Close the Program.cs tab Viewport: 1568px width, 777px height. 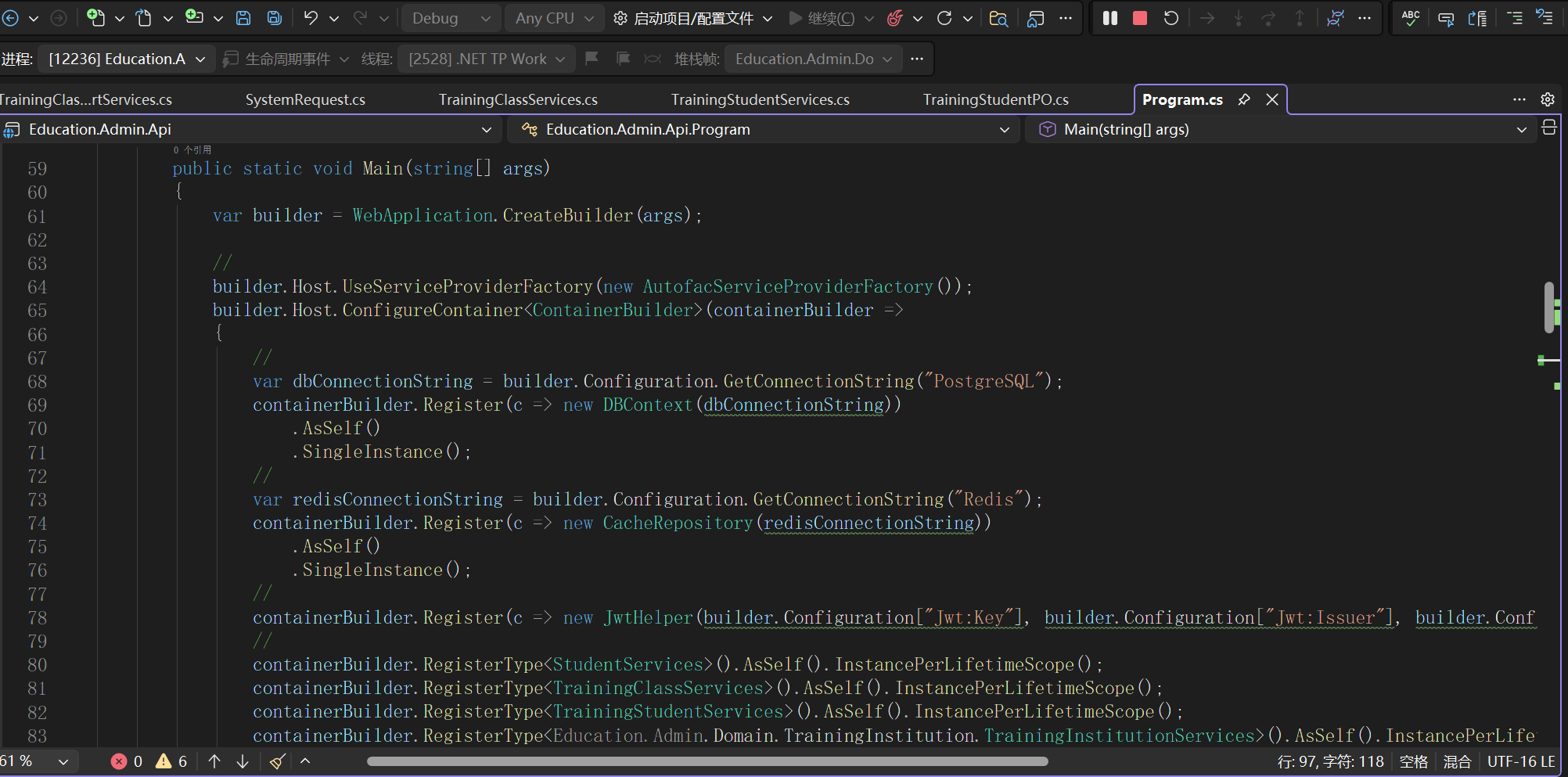[1272, 99]
